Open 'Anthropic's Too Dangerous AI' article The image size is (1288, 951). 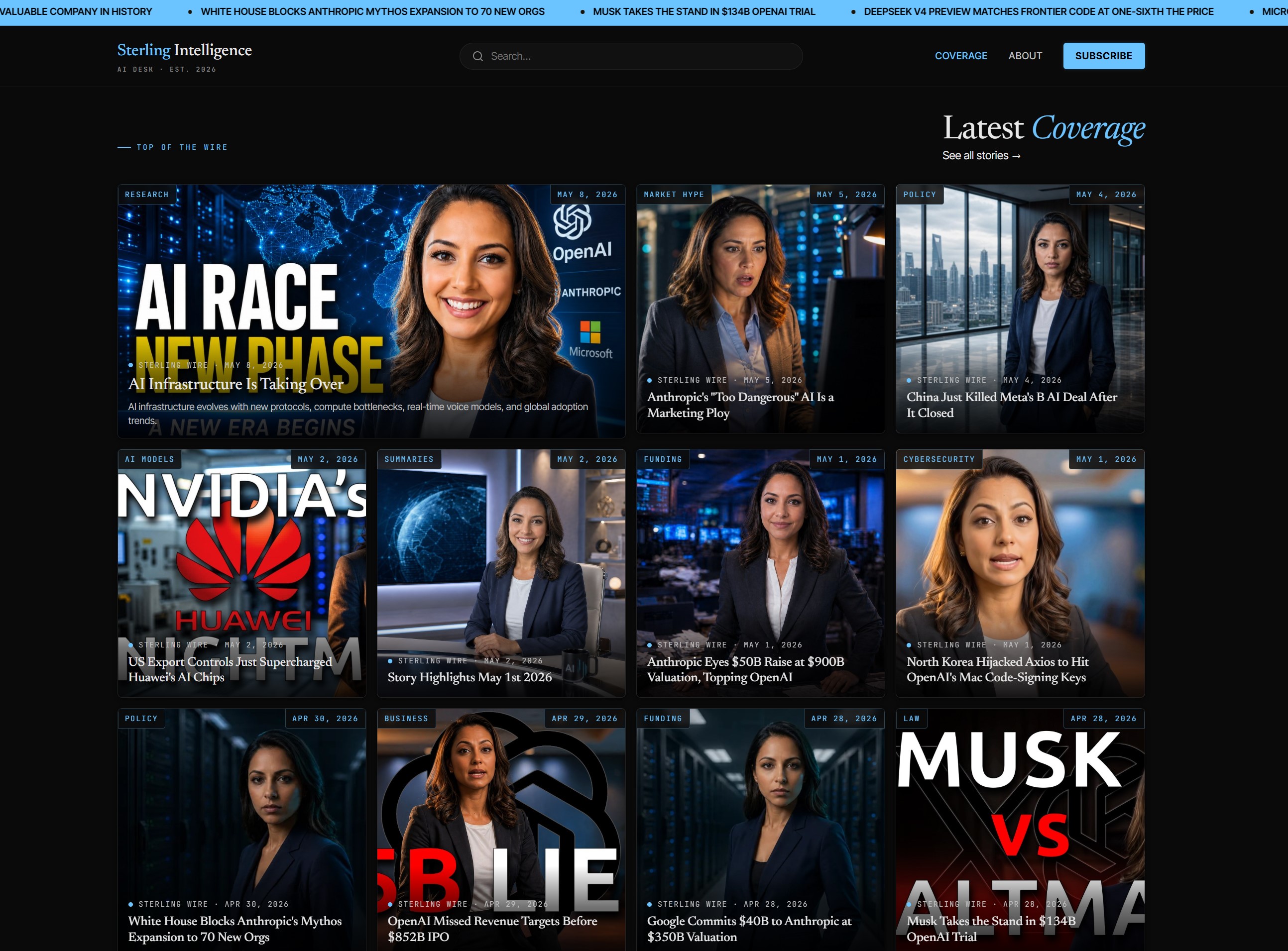740,405
